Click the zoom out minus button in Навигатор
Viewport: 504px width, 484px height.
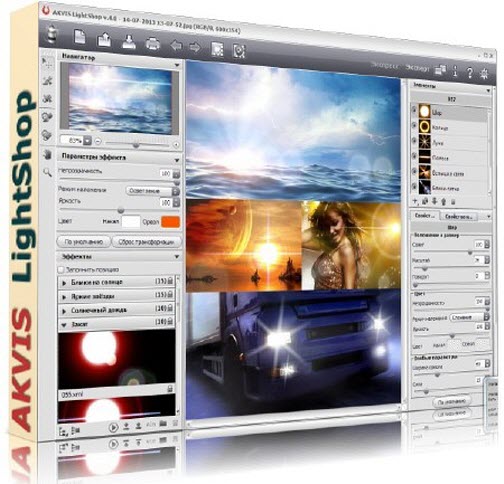click(x=98, y=141)
